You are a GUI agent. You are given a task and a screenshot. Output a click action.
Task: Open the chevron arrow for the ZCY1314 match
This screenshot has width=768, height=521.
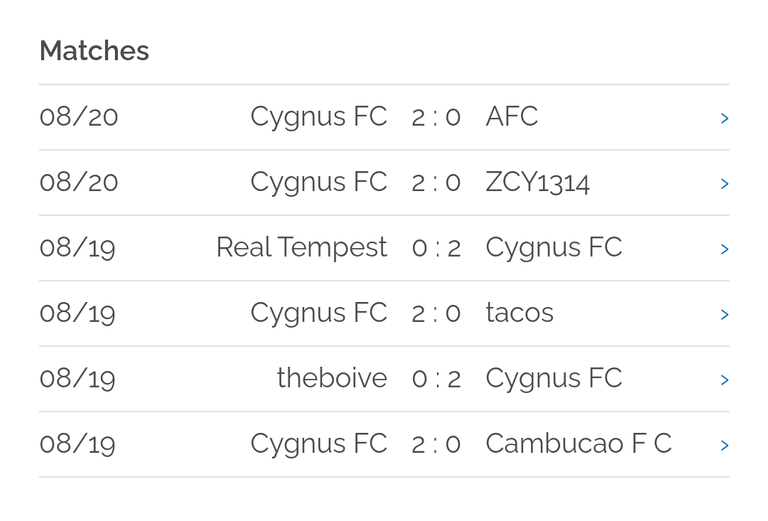[x=724, y=184]
